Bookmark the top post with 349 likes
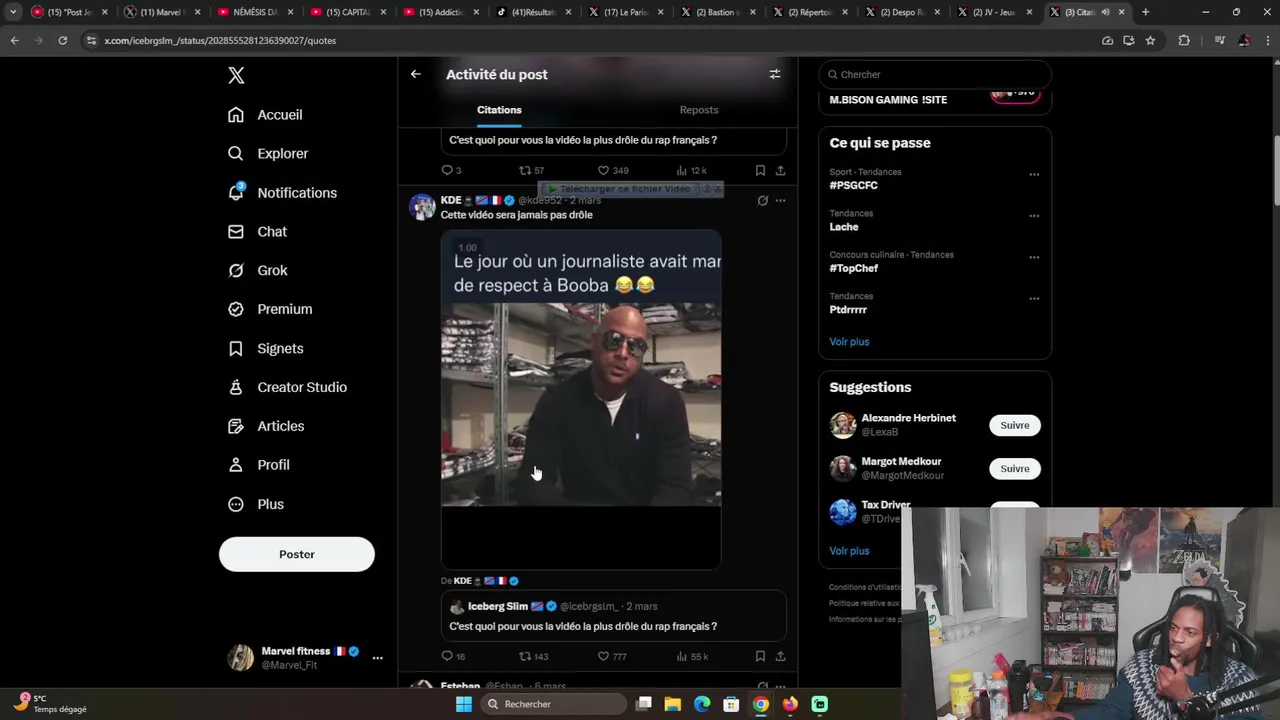The height and width of the screenshot is (720, 1280). pos(760,170)
